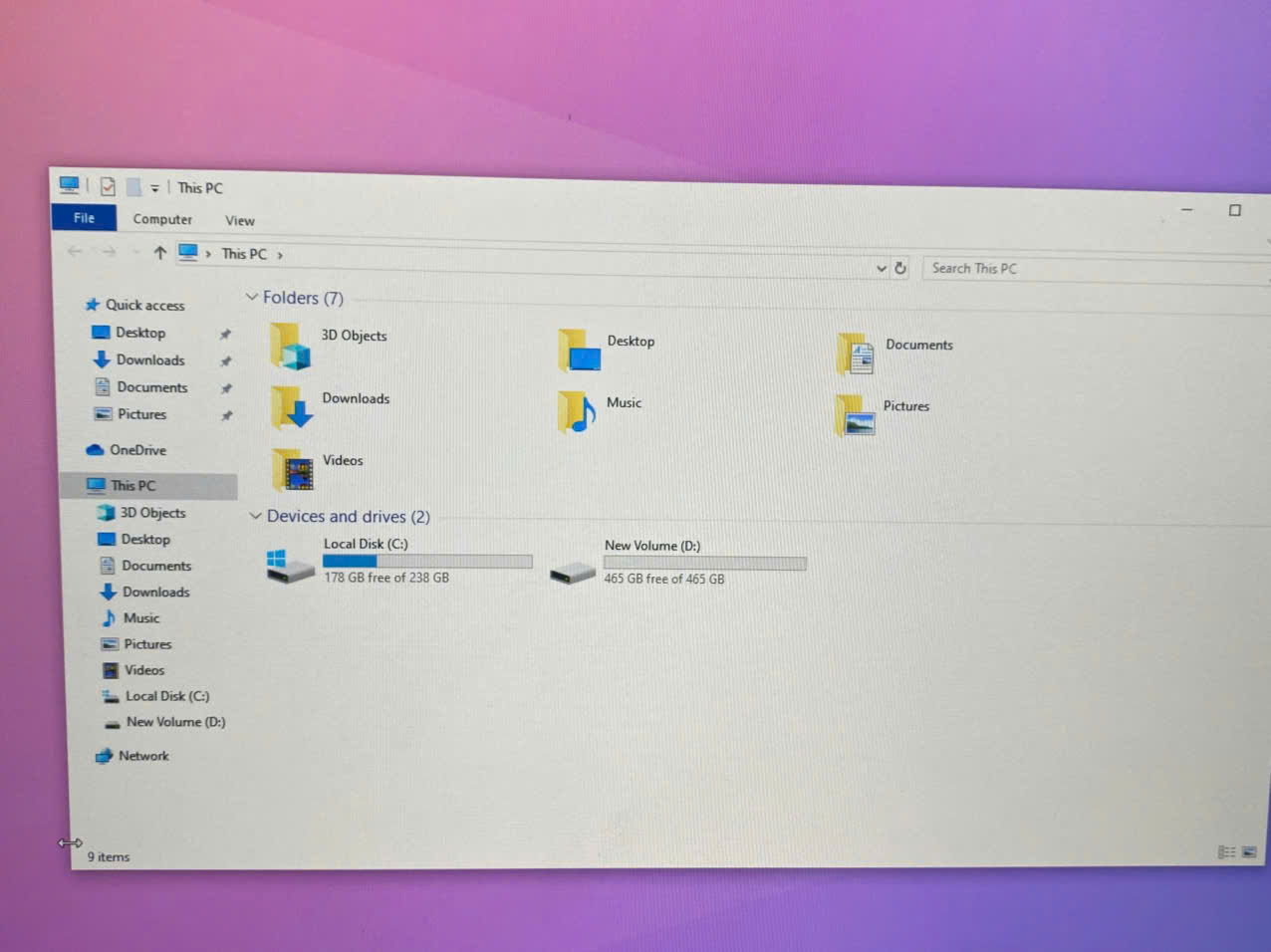1271x952 pixels.
Task: Click the Properties quick access toolbar icon
Action: (x=108, y=186)
